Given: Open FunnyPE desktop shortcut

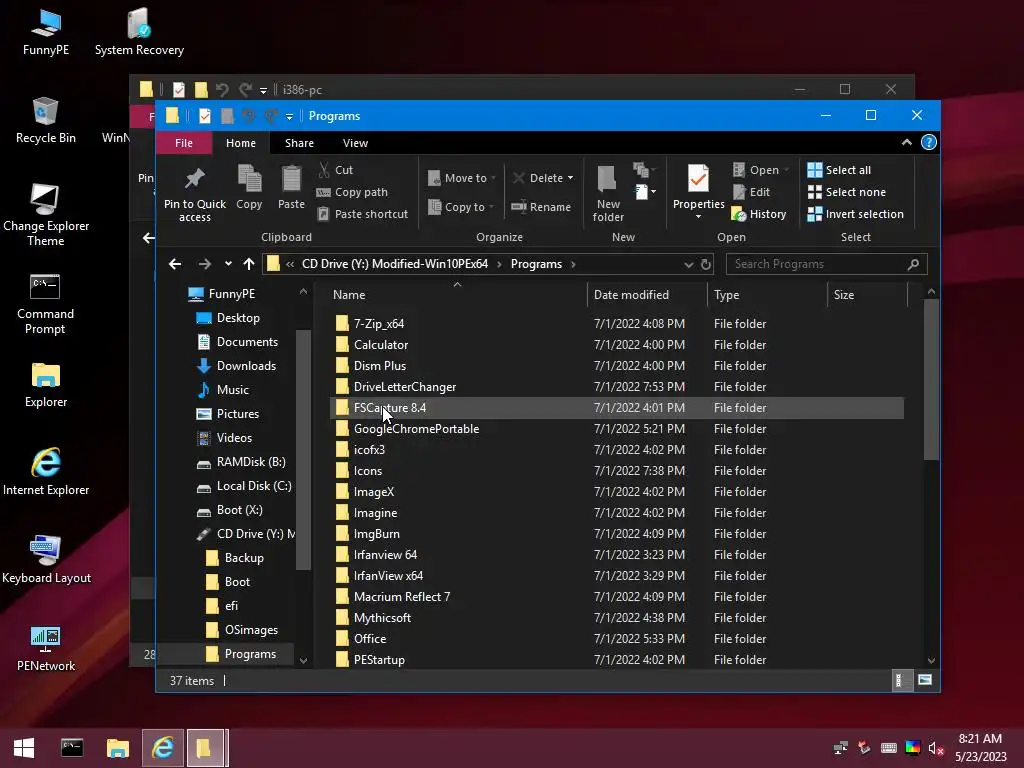Looking at the screenshot, I should pyautogui.click(x=46, y=31).
